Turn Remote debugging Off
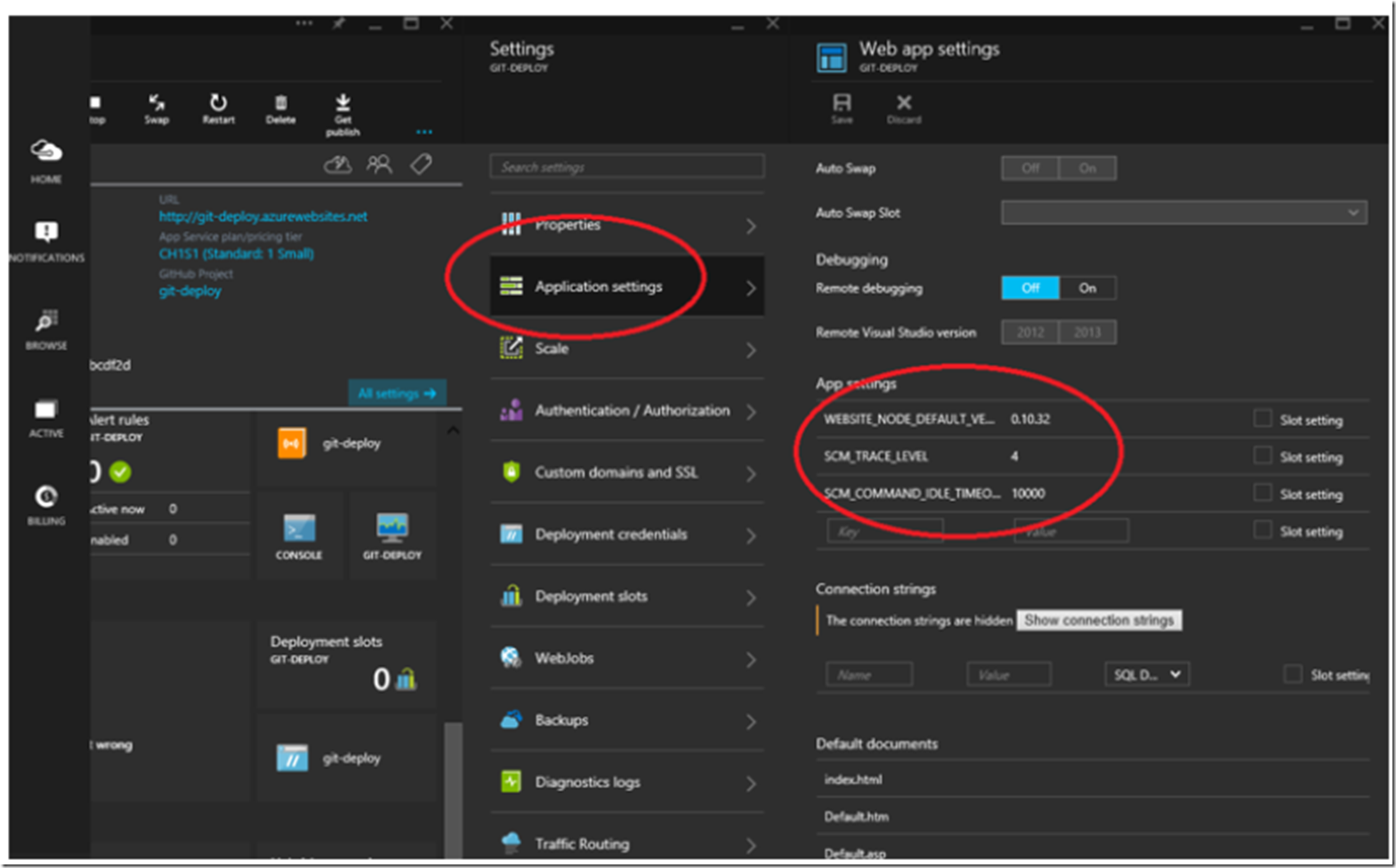Screen dimensions: 1396x868 [1030, 288]
